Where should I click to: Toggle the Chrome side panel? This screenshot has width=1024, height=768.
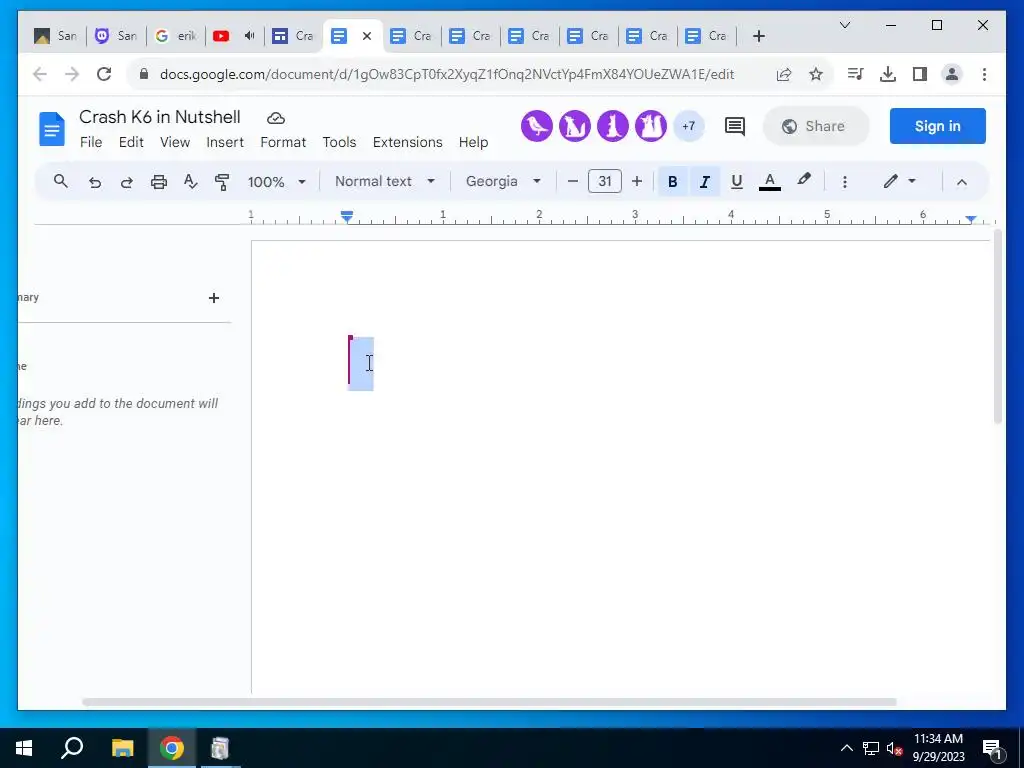point(920,74)
